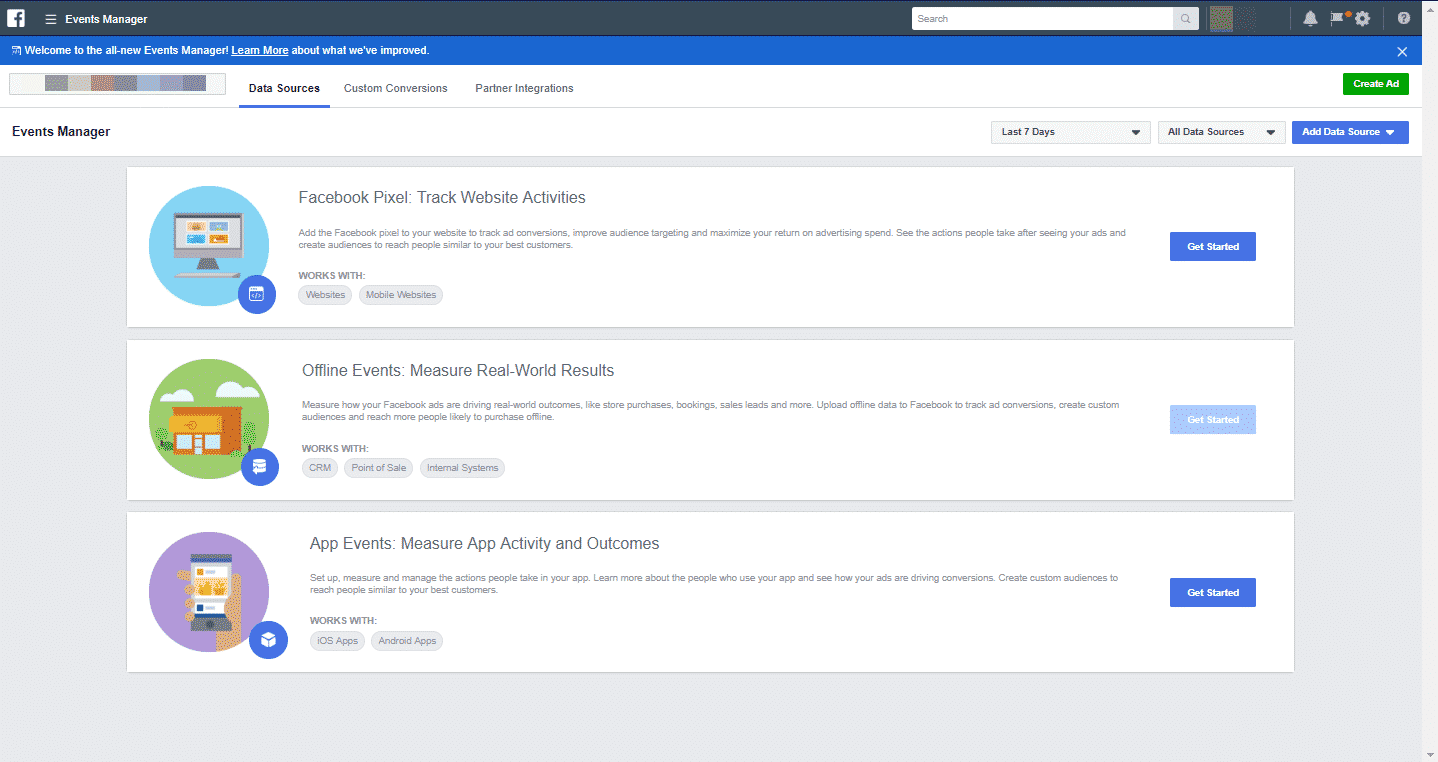1438x762 pixels.
Task: Click the Events Manager title in top bar
Action: click(106, 19)
